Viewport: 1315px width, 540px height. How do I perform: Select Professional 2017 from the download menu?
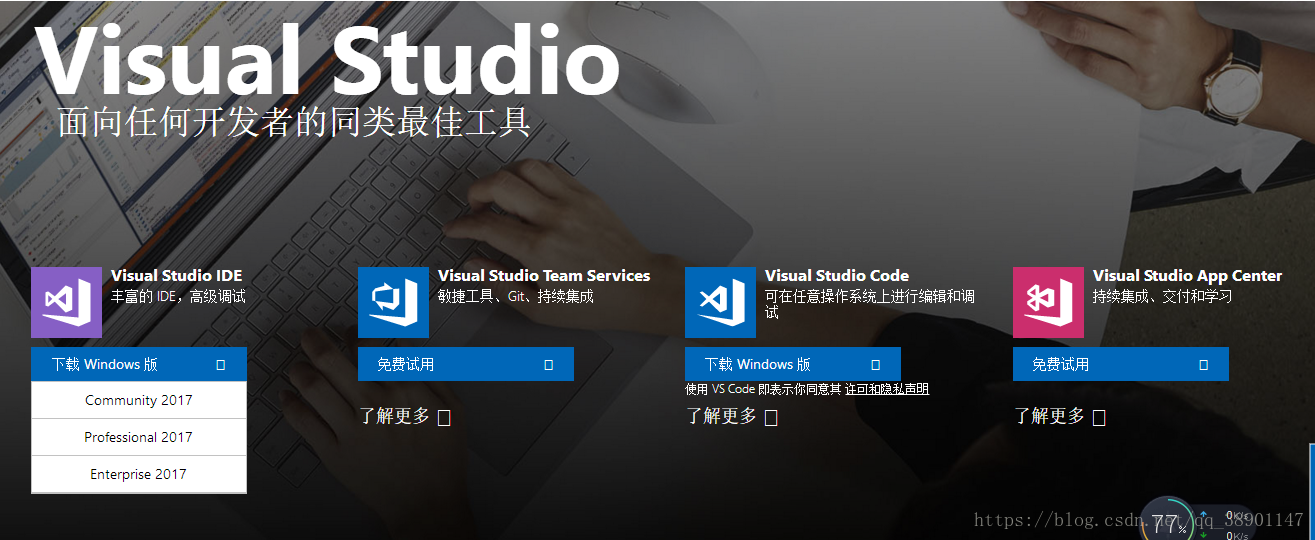pyautogui.click(x=139, y=437)
